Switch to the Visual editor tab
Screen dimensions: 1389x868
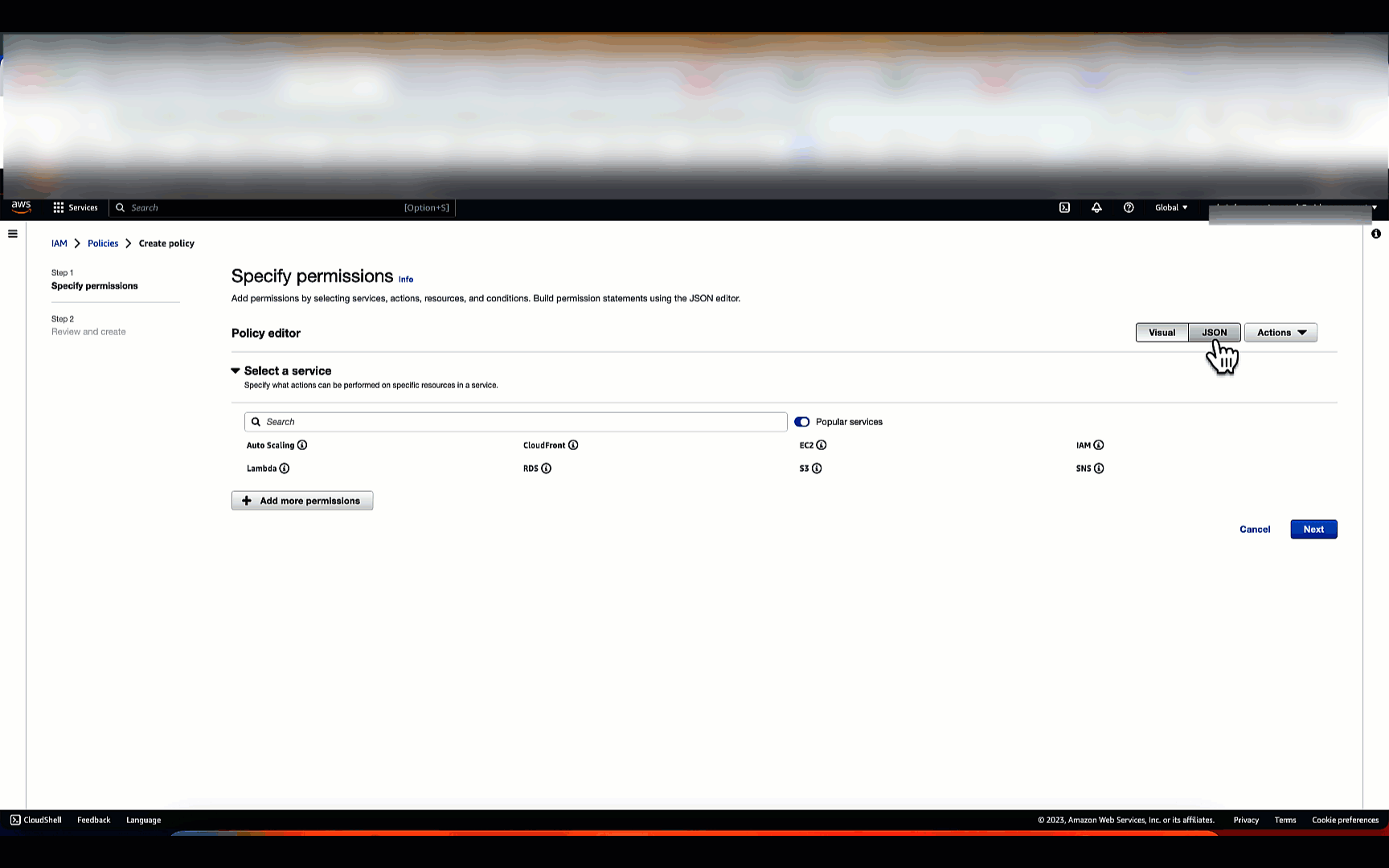pos(1162,333)
